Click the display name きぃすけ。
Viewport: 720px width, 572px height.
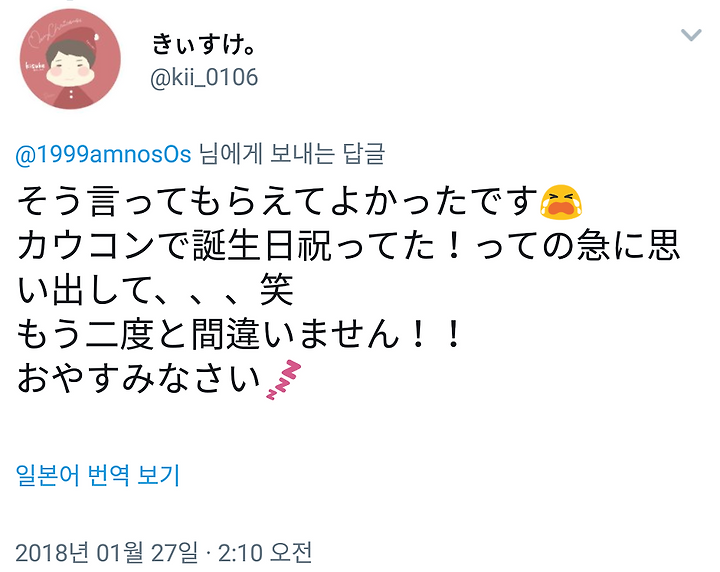point(204,45)
